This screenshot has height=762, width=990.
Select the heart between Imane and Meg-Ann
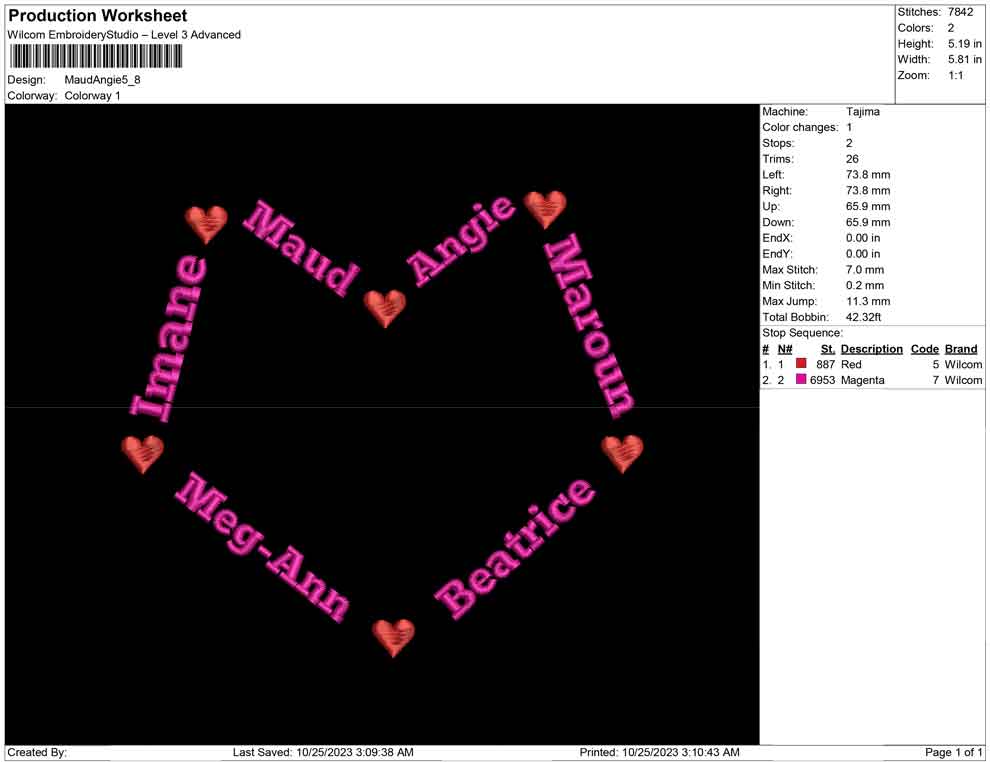pyautogui.click(x=143, y=453)
